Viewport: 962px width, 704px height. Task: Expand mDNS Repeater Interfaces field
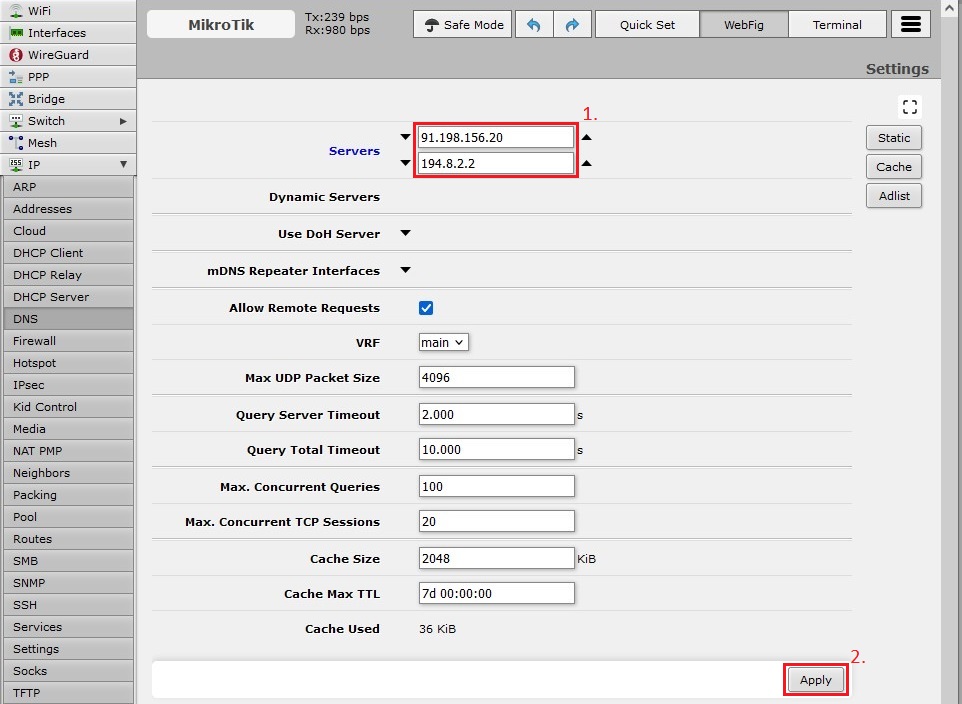coord(405,271)
